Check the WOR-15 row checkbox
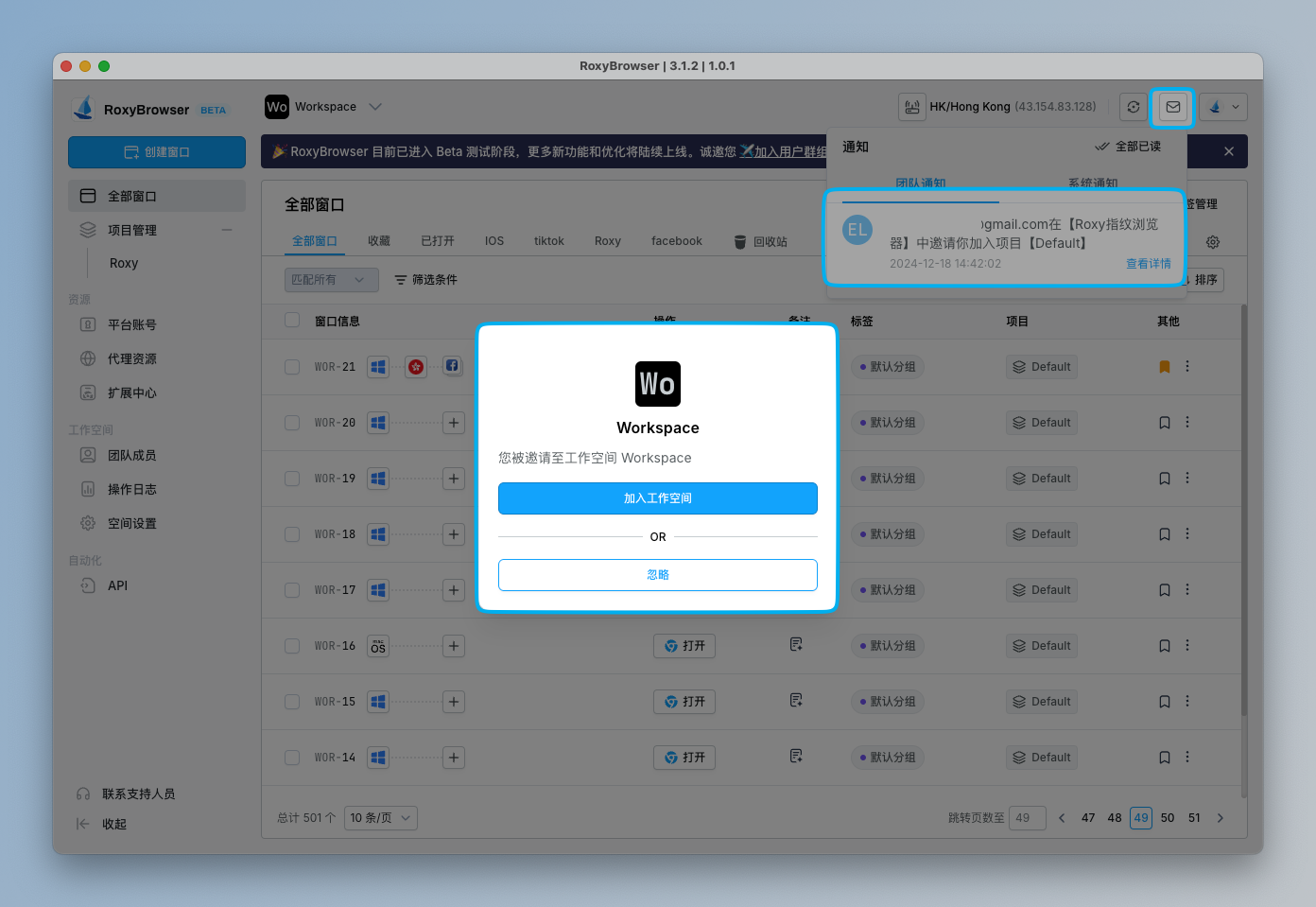Viewport: 1316px width, 907px height. click(292, 702)
